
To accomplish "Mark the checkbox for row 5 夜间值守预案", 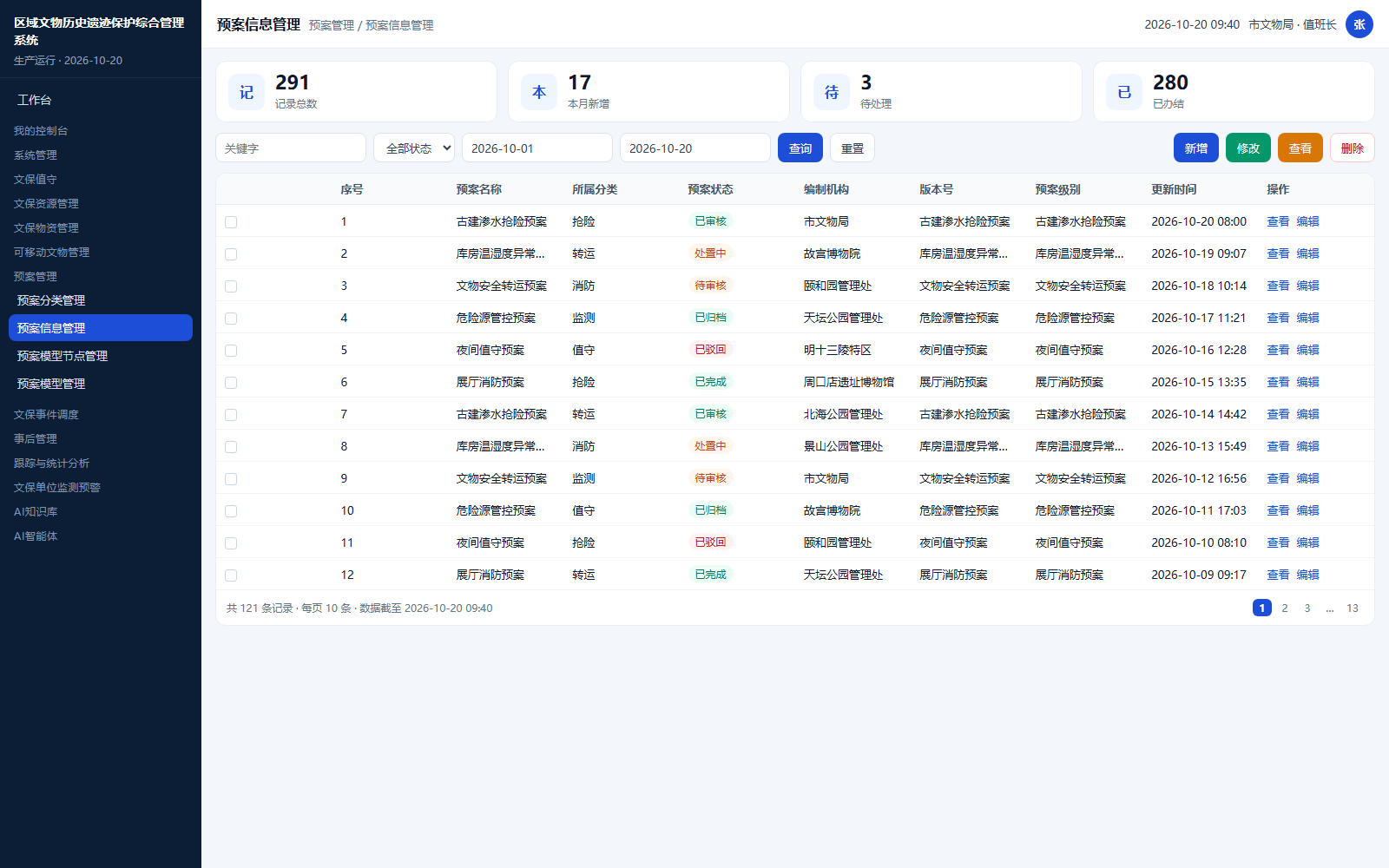I will click(x=231, y=351).
